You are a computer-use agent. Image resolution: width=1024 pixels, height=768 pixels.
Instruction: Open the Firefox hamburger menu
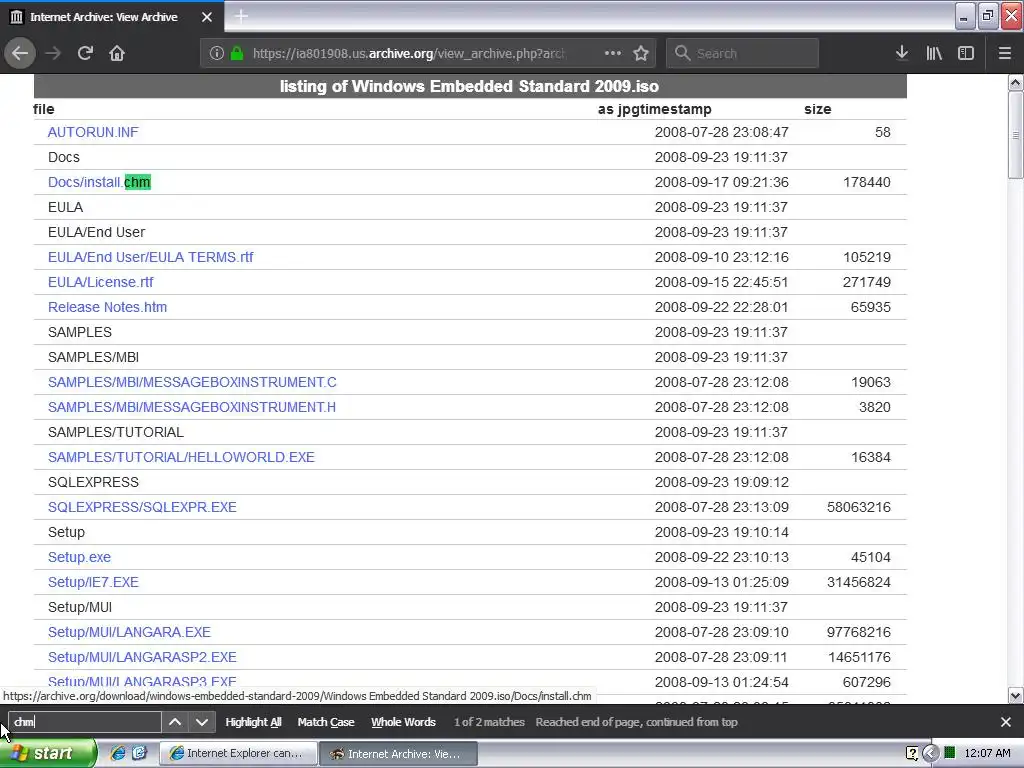(x=1005, y=53)
